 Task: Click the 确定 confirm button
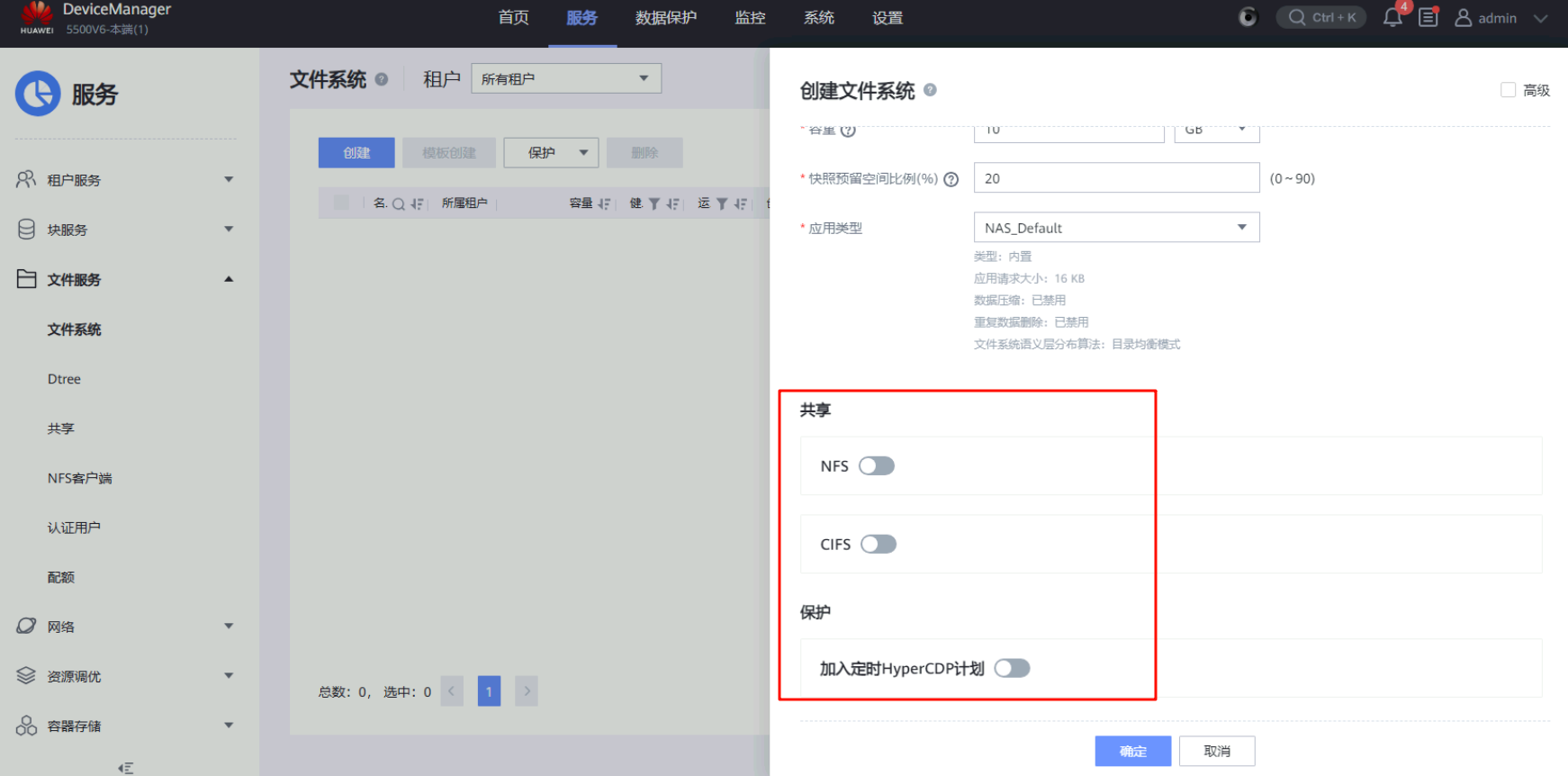pos(1132,751)
